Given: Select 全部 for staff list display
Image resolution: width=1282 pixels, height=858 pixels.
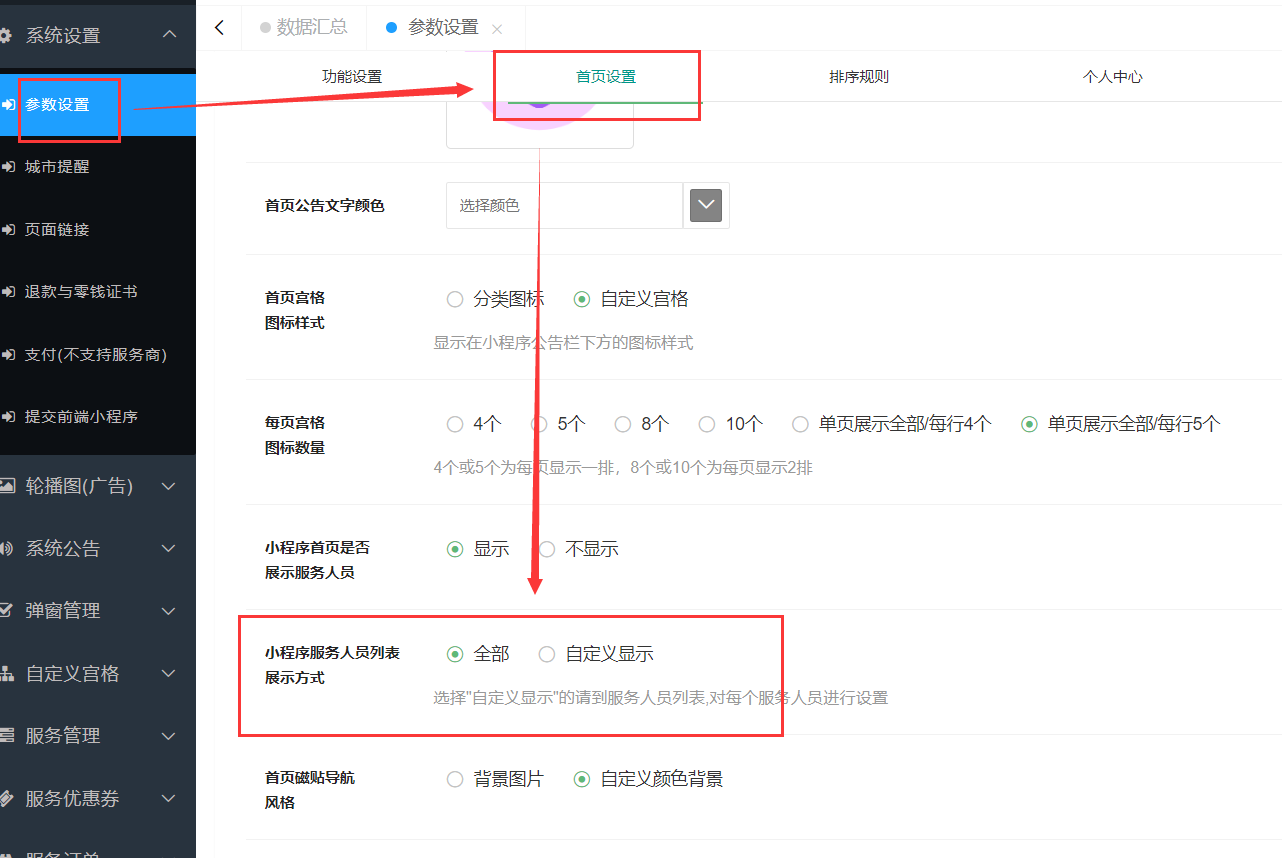Looking at the screenshot, I should click(x=455, y=654).
